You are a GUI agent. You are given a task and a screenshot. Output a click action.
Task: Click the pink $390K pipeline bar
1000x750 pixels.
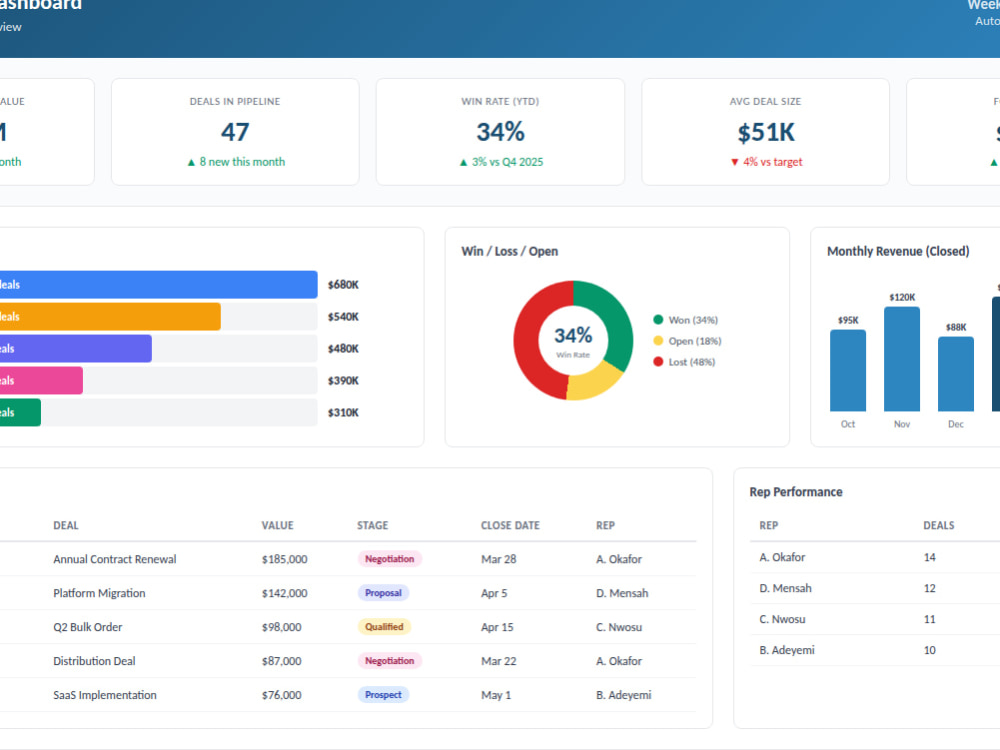pyautogui.click(x=41, y=380)
